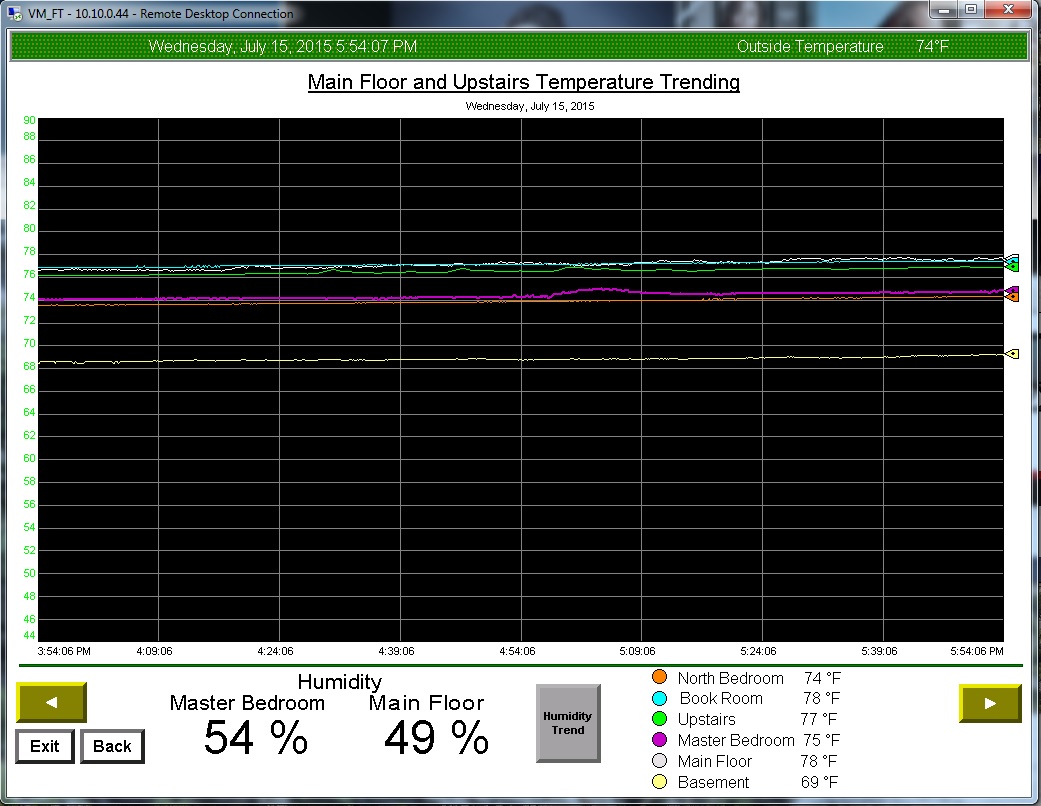The image size is (1041, 806).
Task: Click the yellow Basement legend dot
Action: pos(659,782)
